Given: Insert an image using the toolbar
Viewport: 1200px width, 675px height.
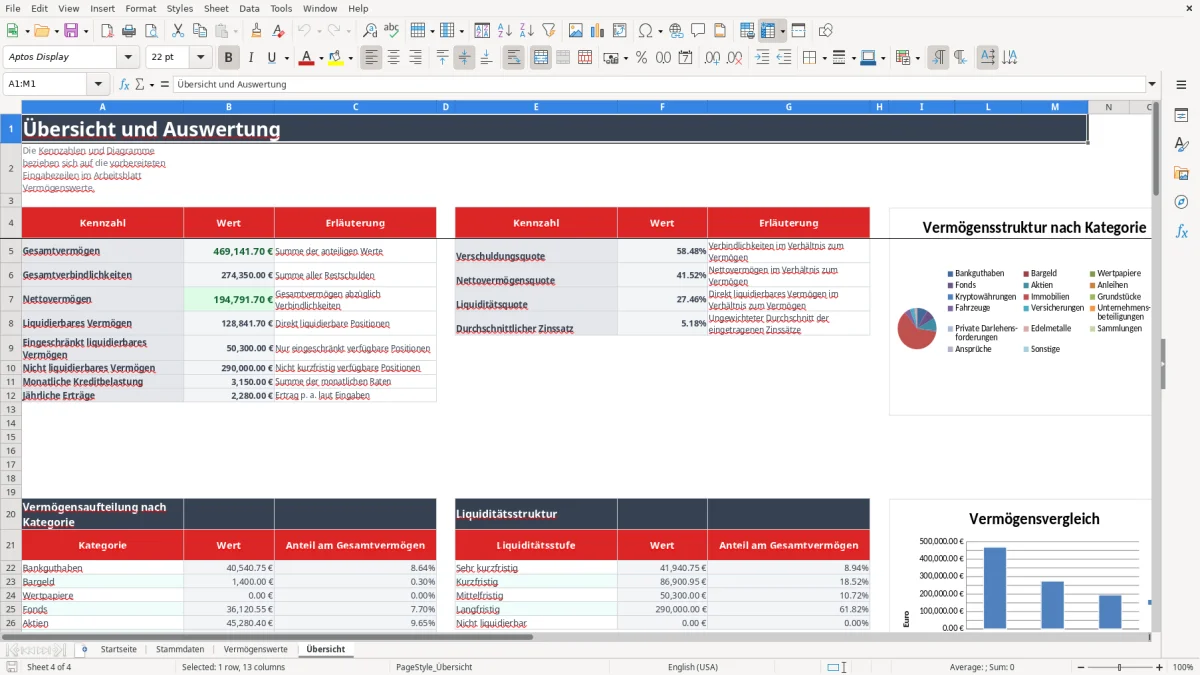Looking at the screenshot, I should pos(575,31).
